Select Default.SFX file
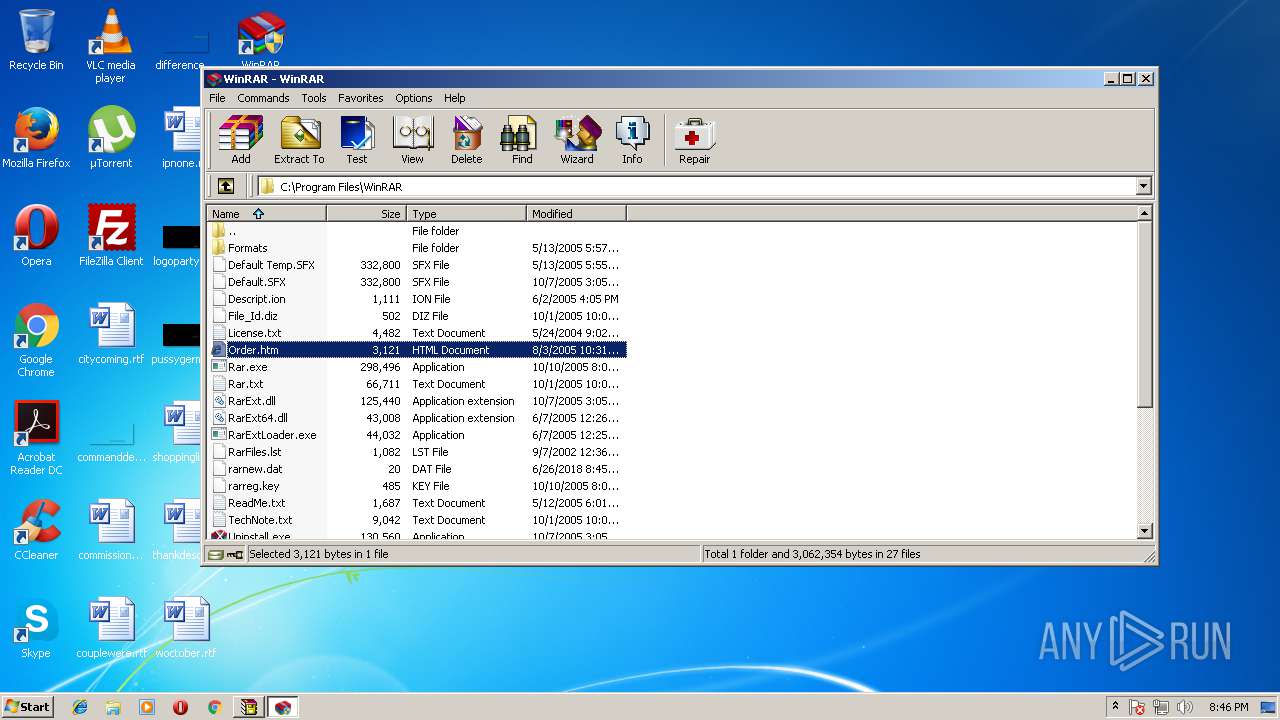 tap(417, 282)
